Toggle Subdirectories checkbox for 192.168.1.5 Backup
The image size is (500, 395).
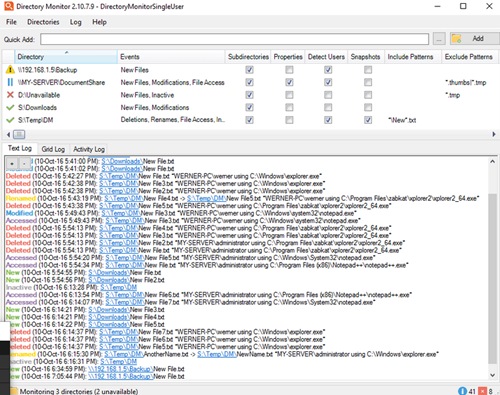[x=249, y=70]
